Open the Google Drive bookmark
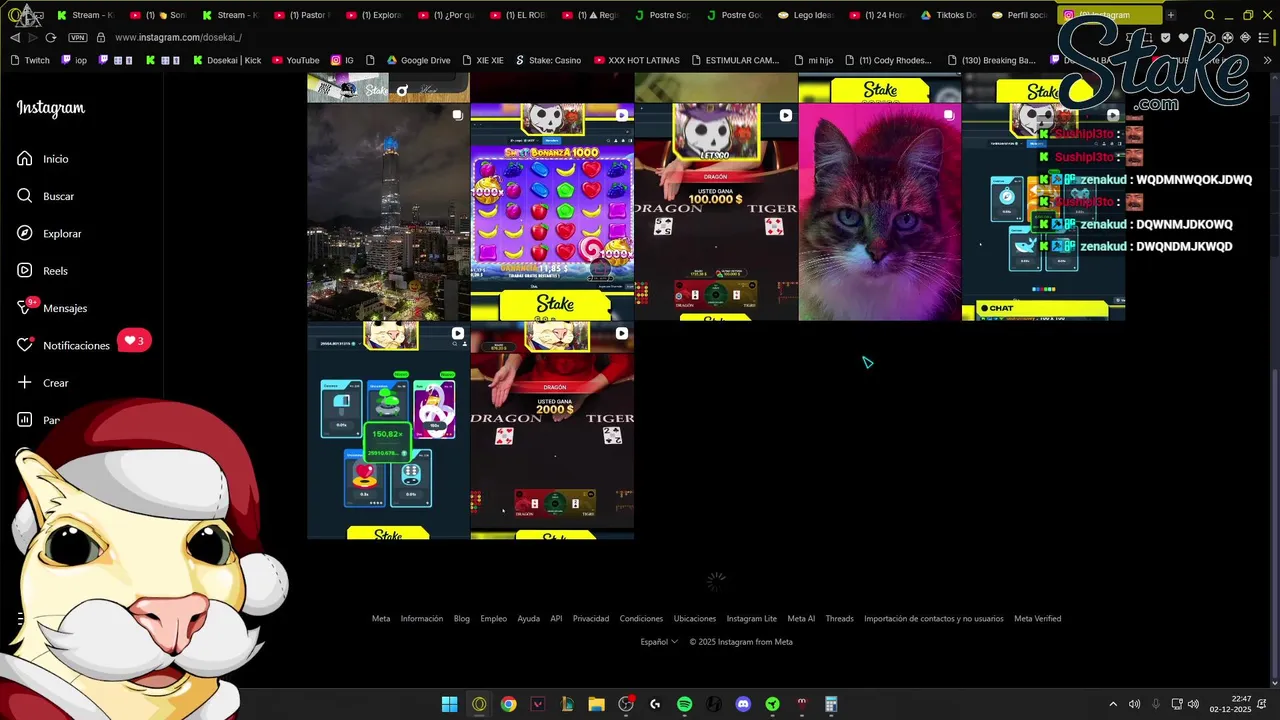This screenshot has width=1280, height=720. coord(418,60)
